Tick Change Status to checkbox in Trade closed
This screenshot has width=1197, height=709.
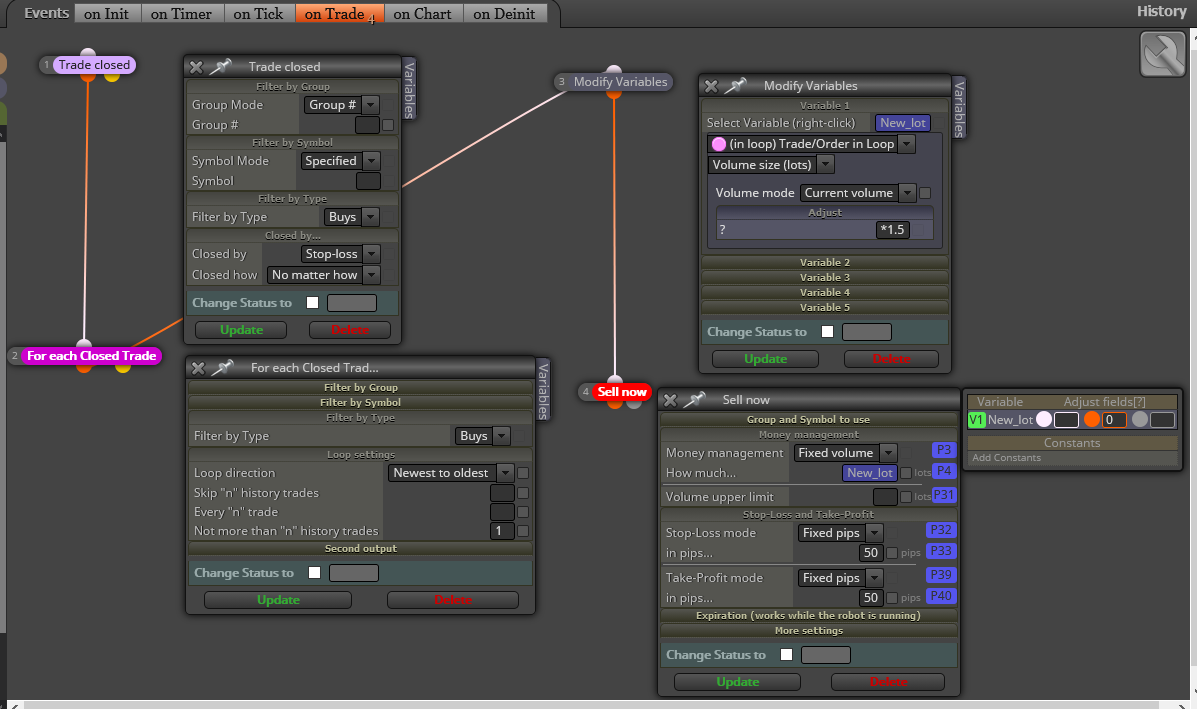(312, 303)
